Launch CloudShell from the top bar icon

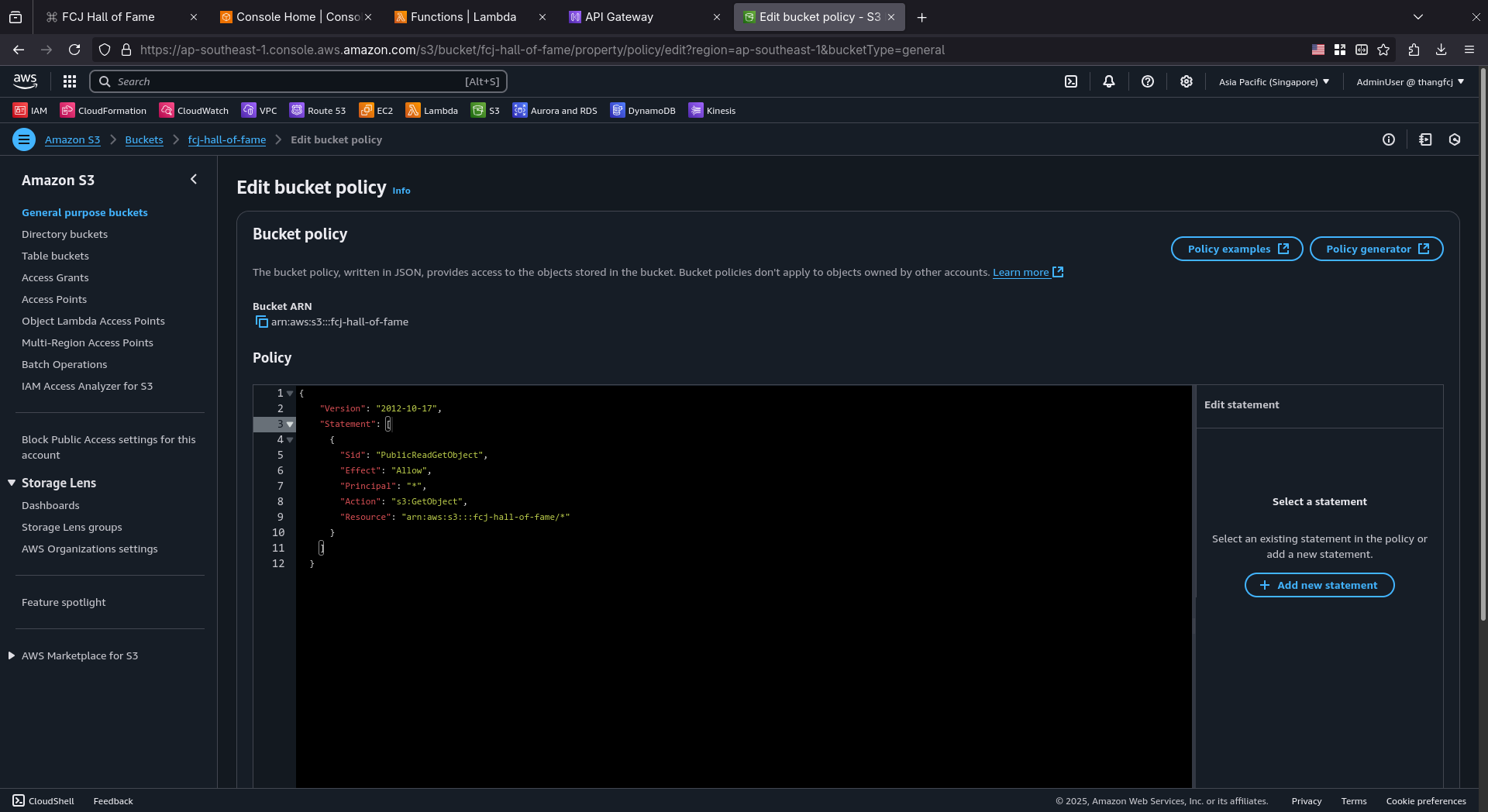1071,81
